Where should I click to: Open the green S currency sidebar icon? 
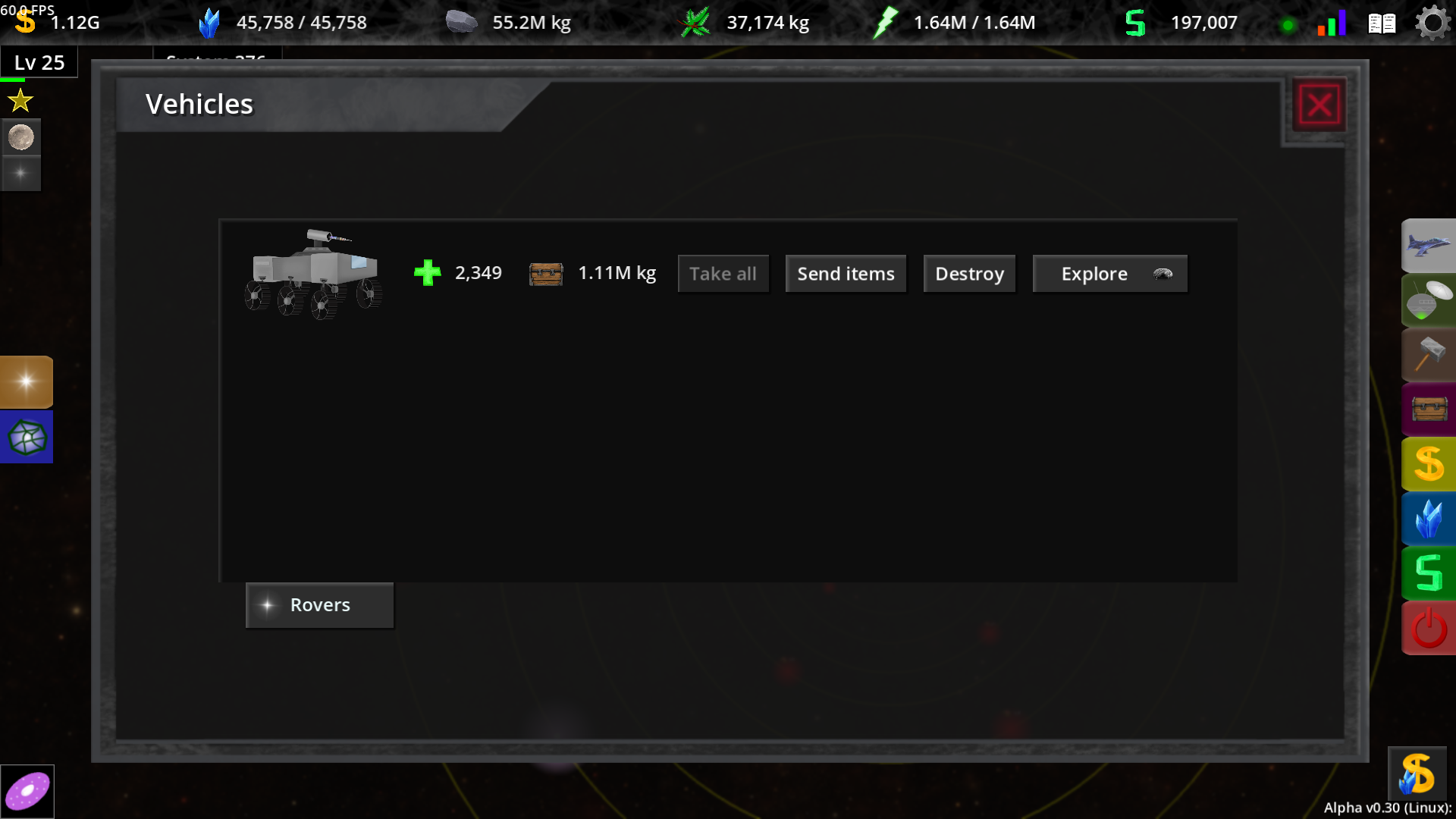click(1429, 573)
